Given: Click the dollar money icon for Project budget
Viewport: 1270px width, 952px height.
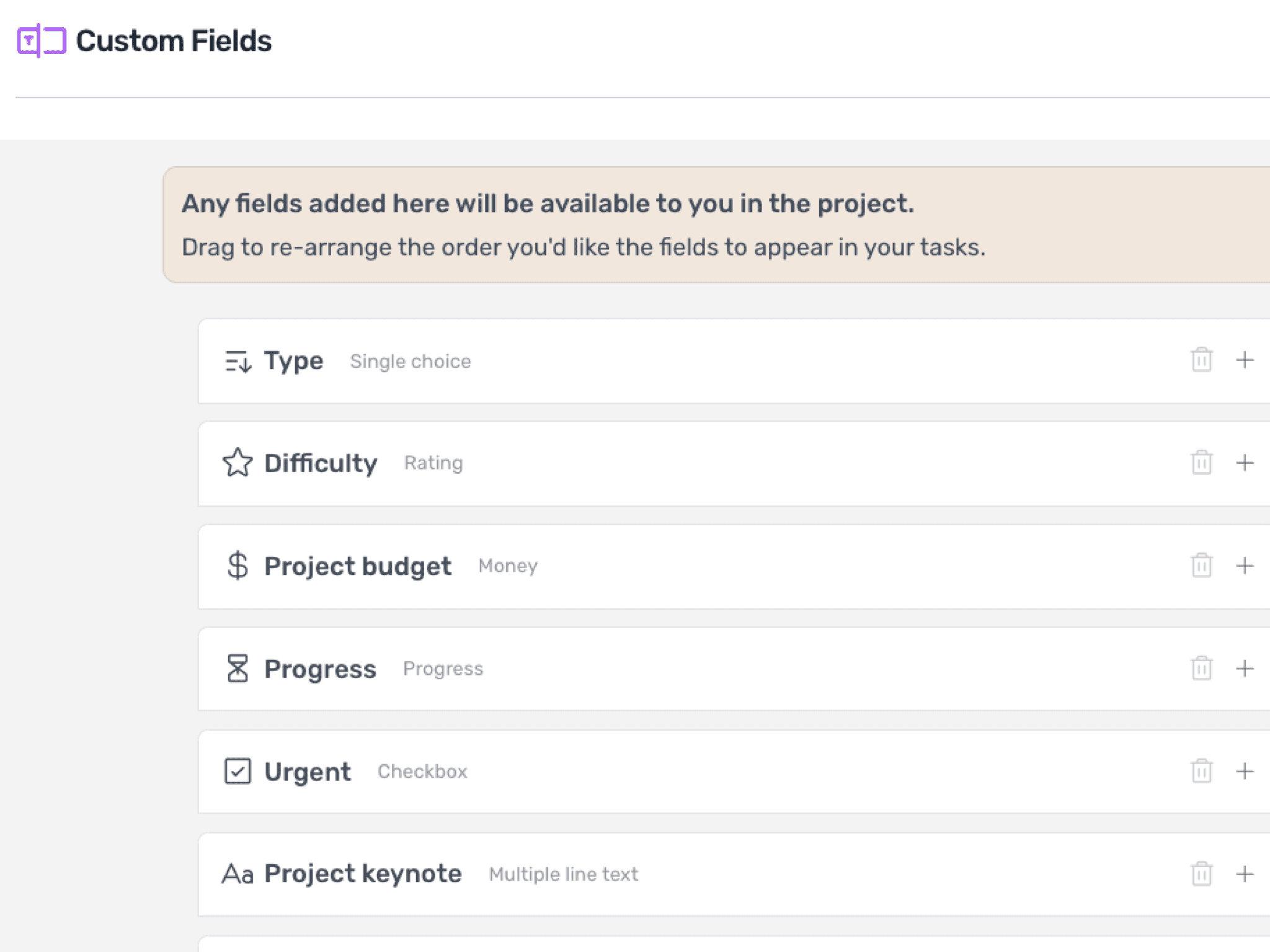Looking at the screenshot, I should pos(238,566).
